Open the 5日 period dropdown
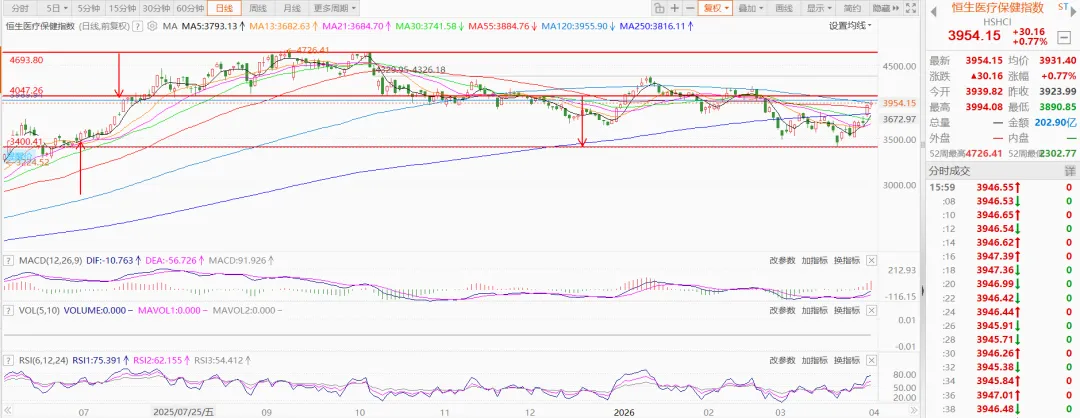The height and width of the screenshot is (418, 1080). click(x=56, y=8)
